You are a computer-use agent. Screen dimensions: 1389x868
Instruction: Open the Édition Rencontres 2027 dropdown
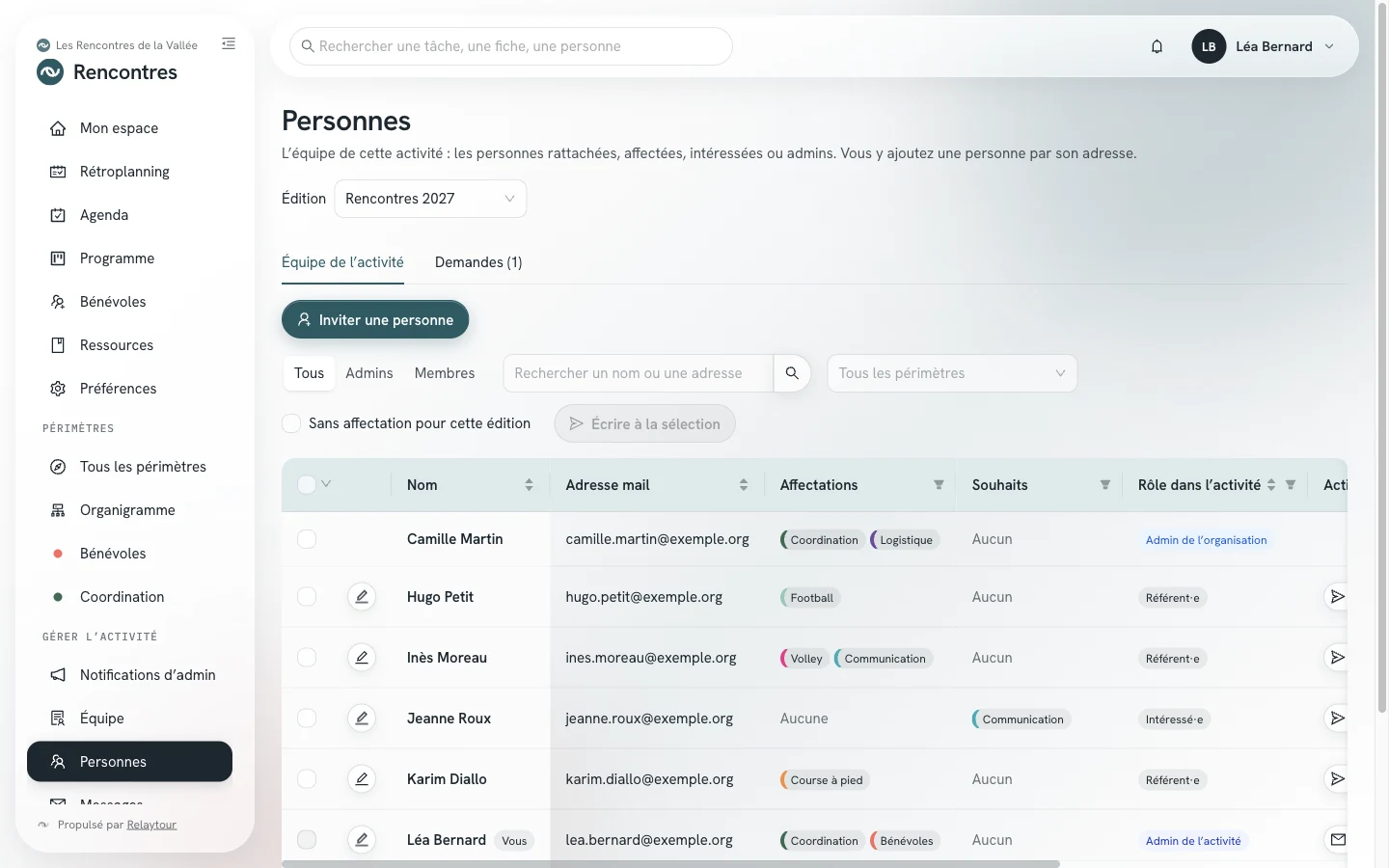430,199
